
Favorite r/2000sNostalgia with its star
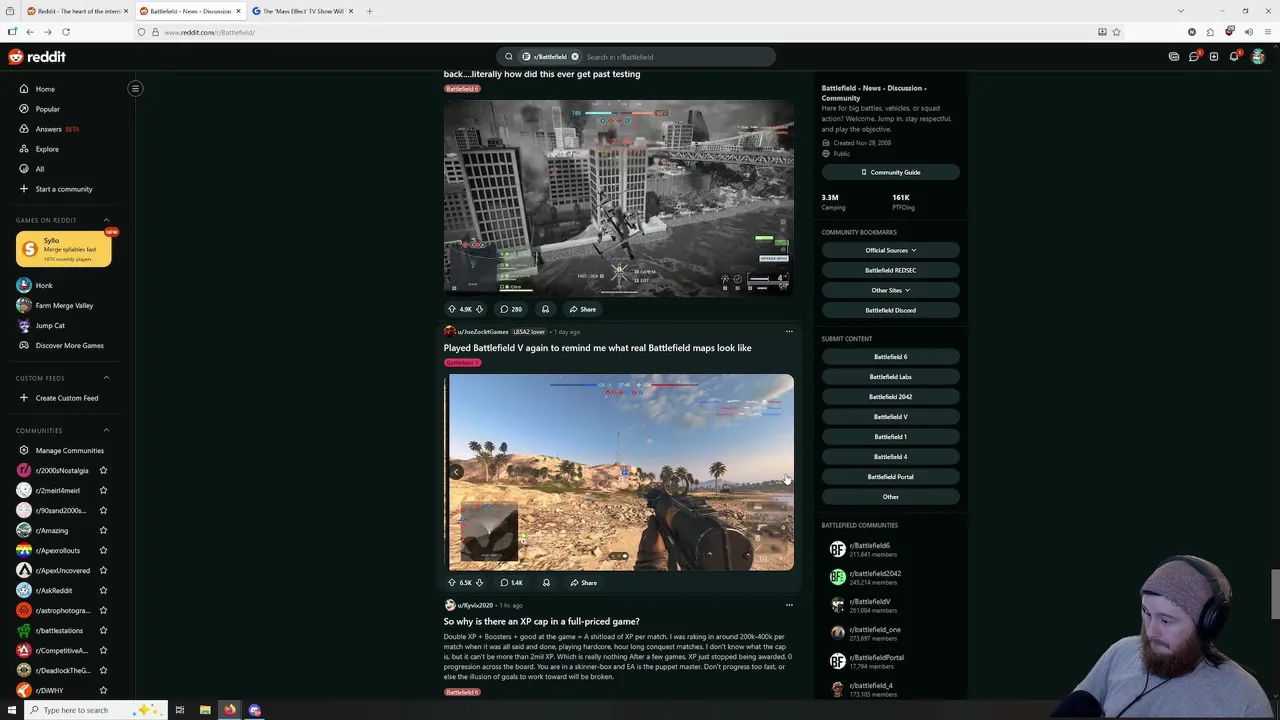(103, 471)
